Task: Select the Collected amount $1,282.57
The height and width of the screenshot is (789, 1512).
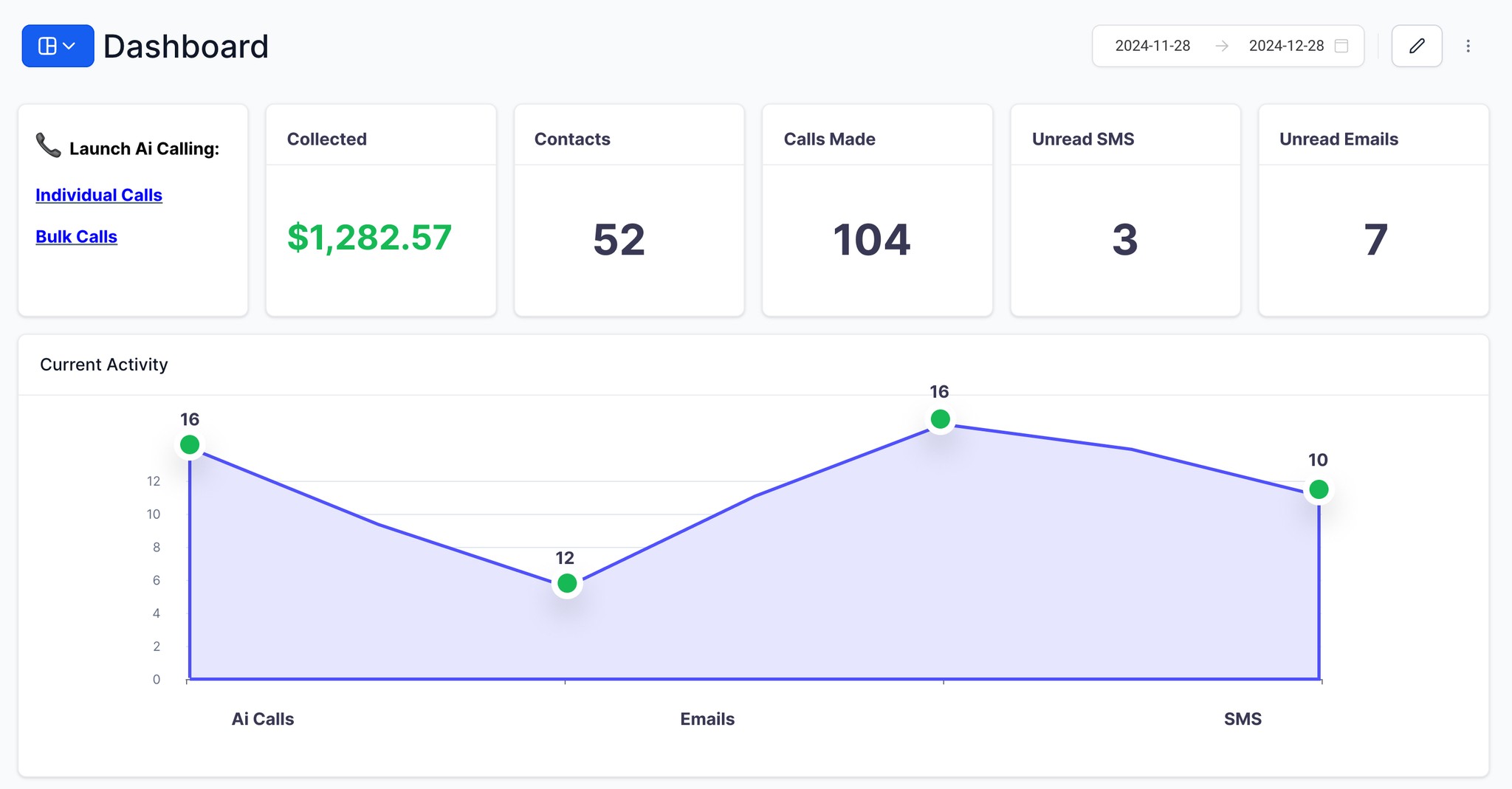Action: click(x=369, y=238)
